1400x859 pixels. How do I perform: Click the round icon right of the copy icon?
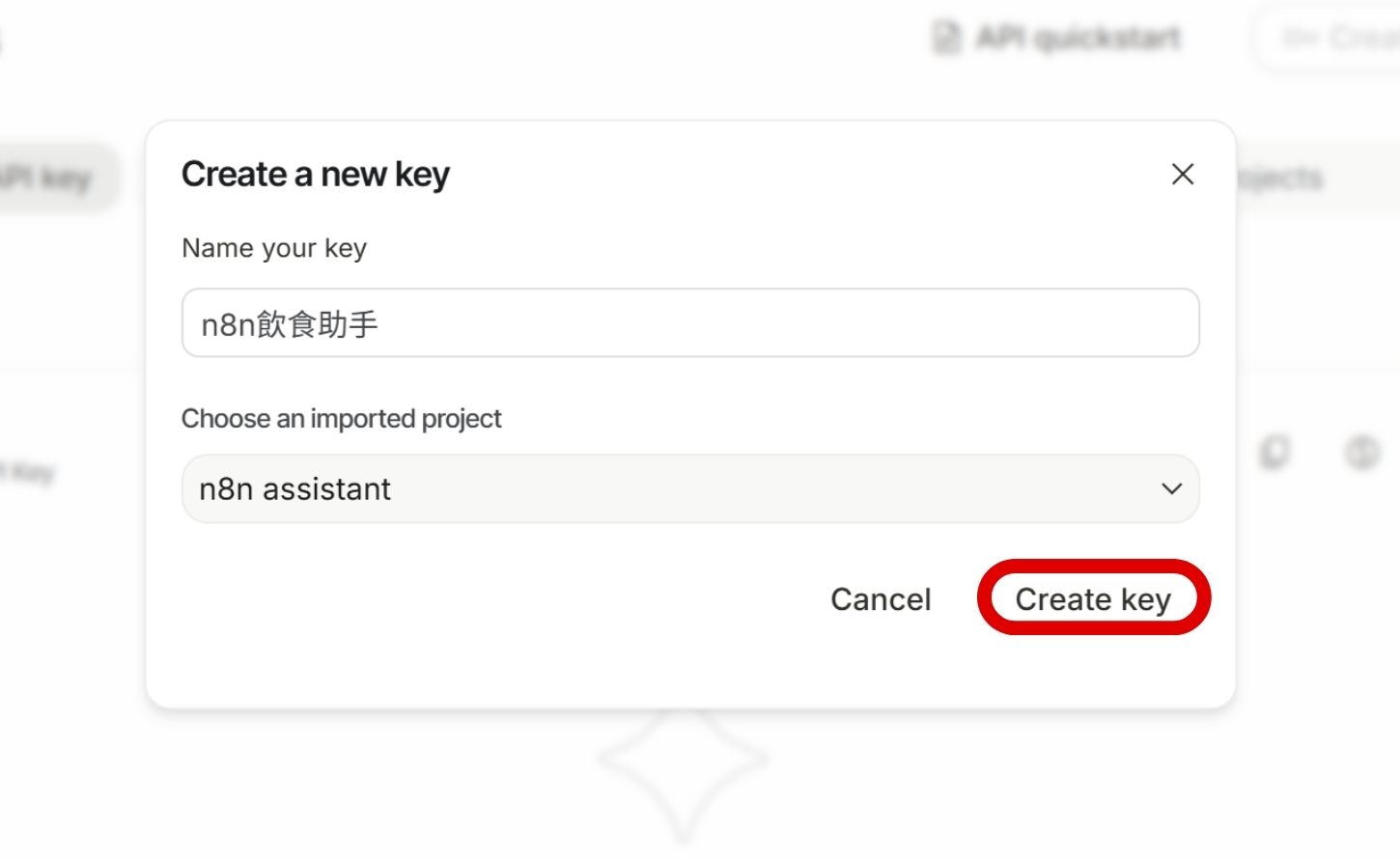click(x=1362, y=452)
